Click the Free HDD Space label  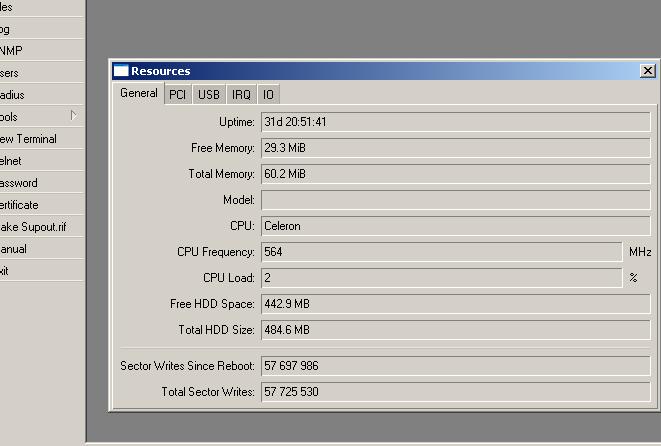point(212,304)
